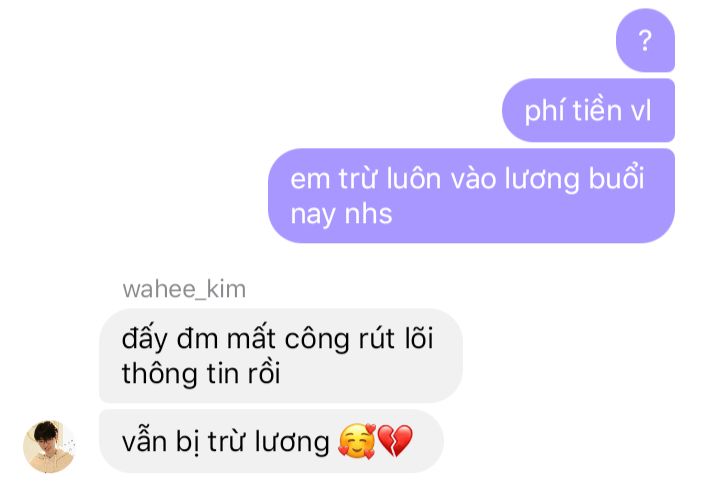Select the 'em trừ luôn vào lương' purple message
The height and width of the screenshot is (487, 720).
click(472, 196)
